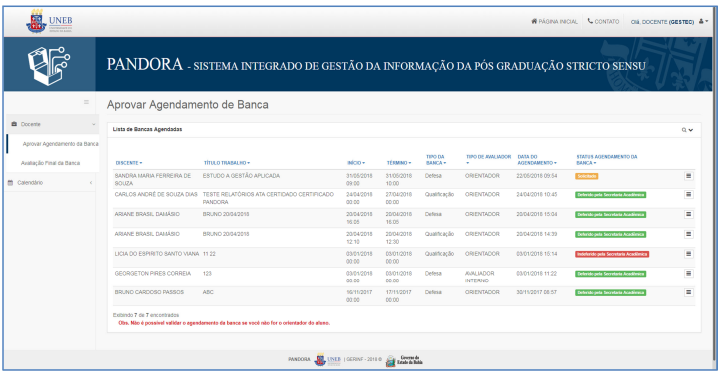The height and width of the screenshot is (372, 720).
Task: Select the '30/11/2017 08:57' date cell
Action: (537, 293)
